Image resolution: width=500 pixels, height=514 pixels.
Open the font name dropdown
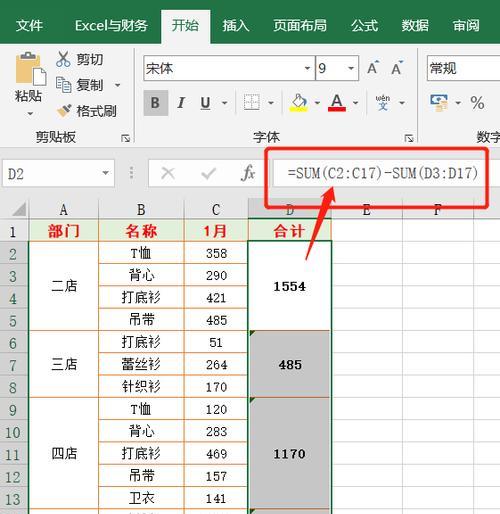307,68
